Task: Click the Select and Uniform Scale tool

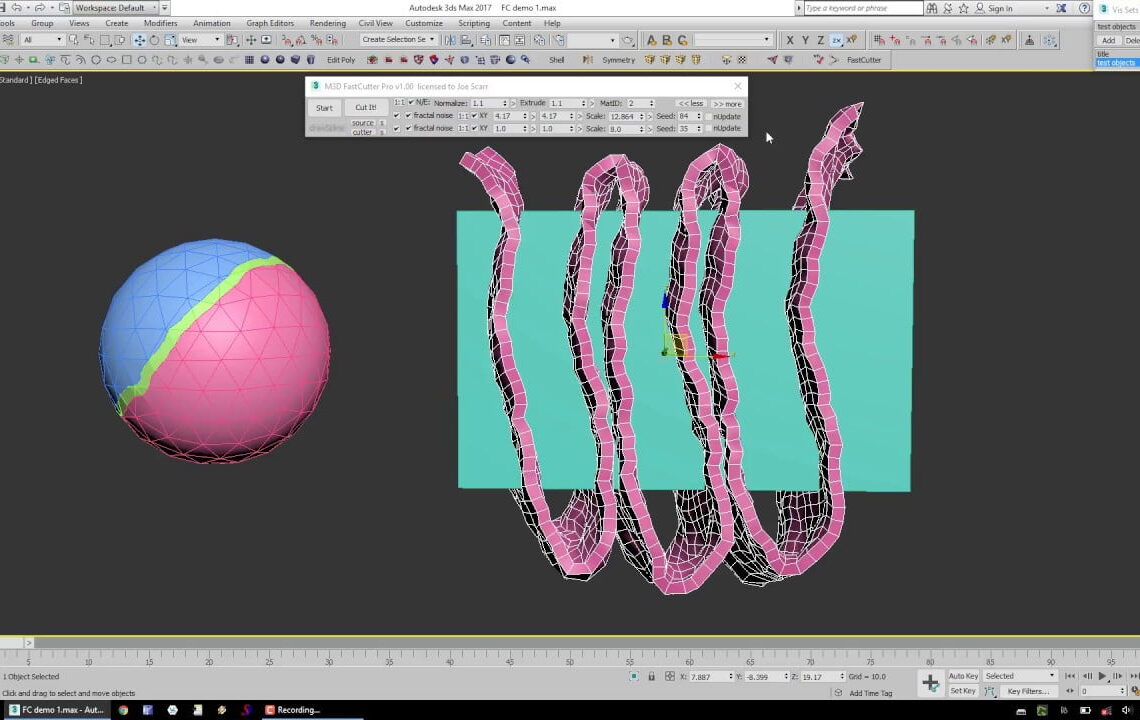Action: [170, 39]
